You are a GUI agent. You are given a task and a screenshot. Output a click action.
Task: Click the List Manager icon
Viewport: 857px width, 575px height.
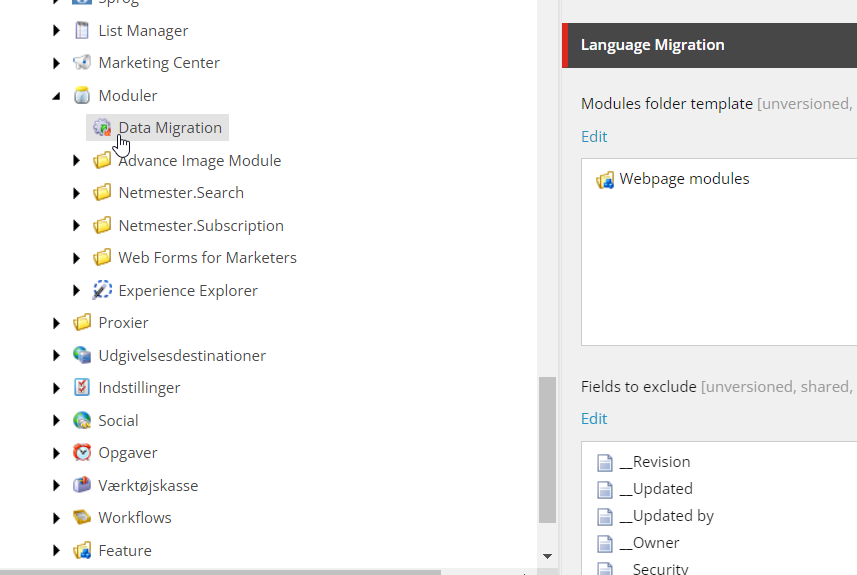(82, 30)
